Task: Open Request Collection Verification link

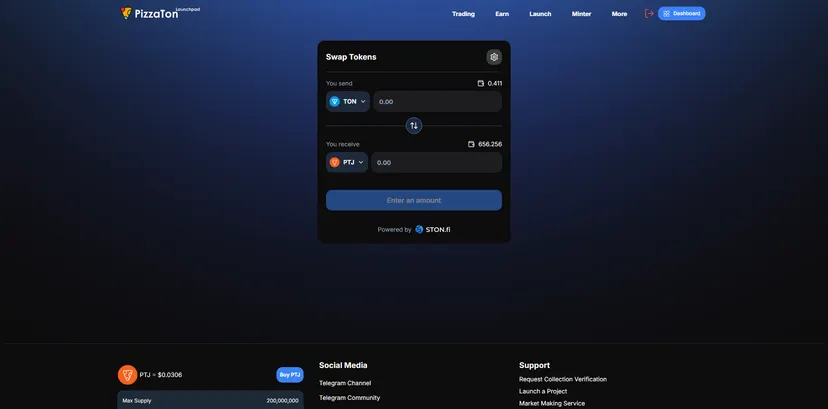Action: 562,379
